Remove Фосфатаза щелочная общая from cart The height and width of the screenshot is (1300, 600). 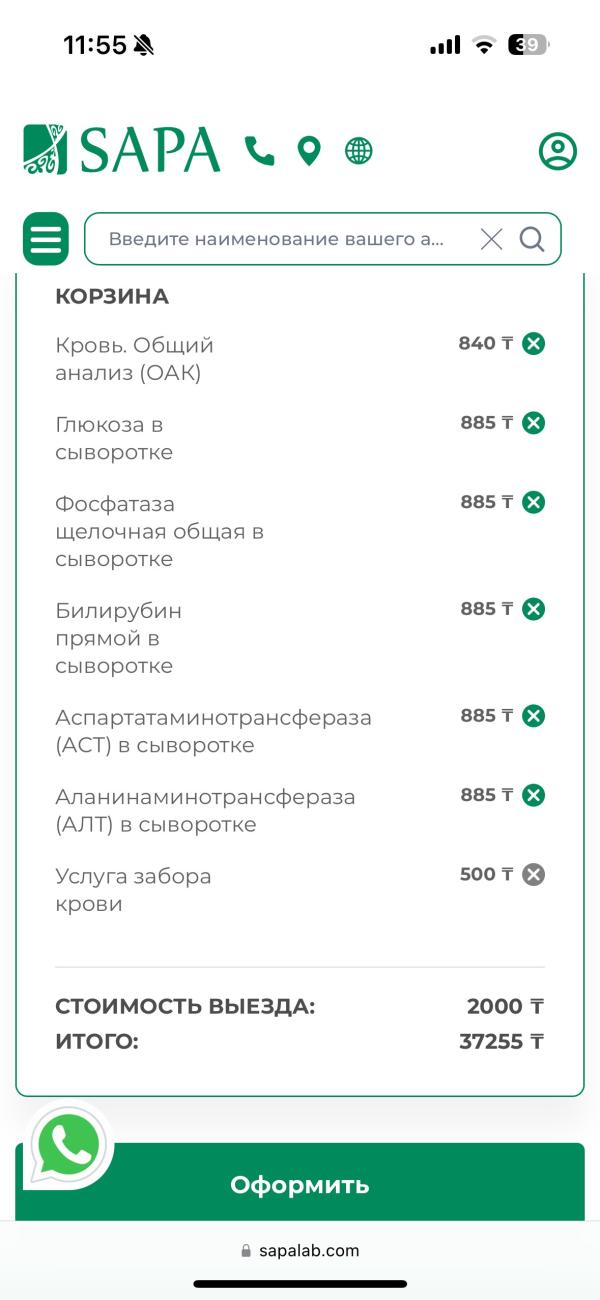click(534, 502)
